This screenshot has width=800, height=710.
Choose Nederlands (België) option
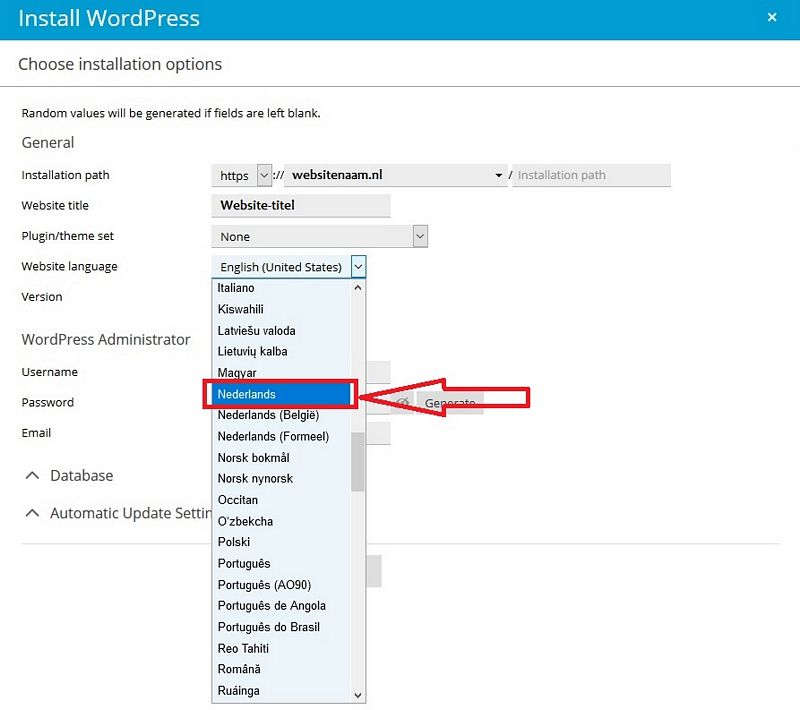[281, 416]
